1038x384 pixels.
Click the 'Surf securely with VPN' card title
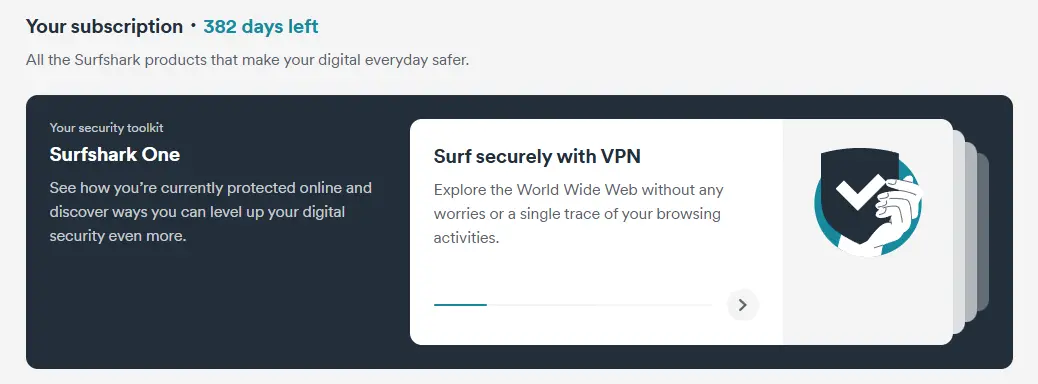click(x=537, y=156)
